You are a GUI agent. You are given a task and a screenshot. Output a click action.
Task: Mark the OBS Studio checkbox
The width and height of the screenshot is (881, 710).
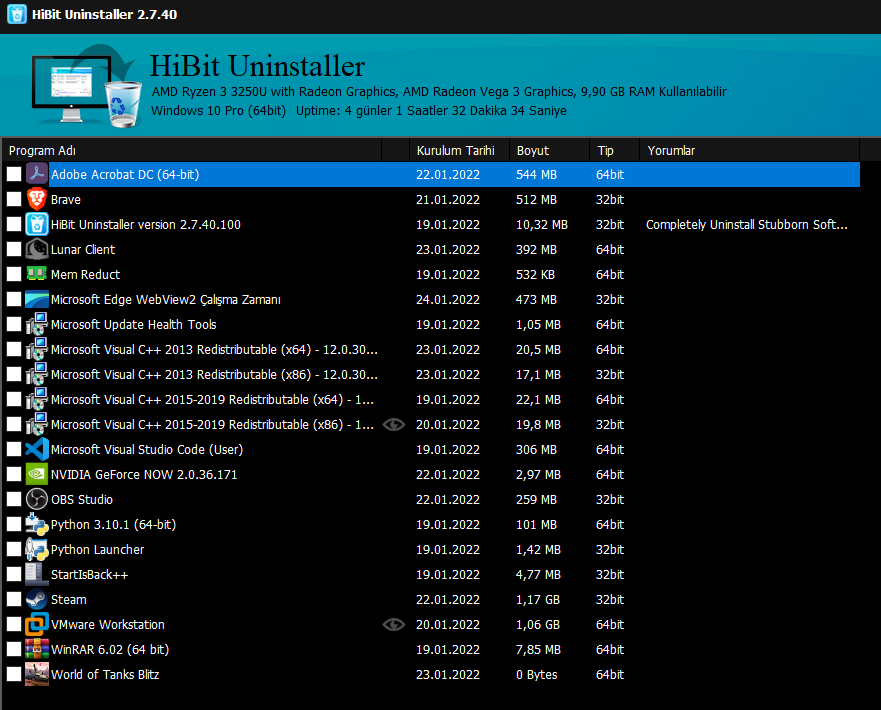click(x=14, y=499)
